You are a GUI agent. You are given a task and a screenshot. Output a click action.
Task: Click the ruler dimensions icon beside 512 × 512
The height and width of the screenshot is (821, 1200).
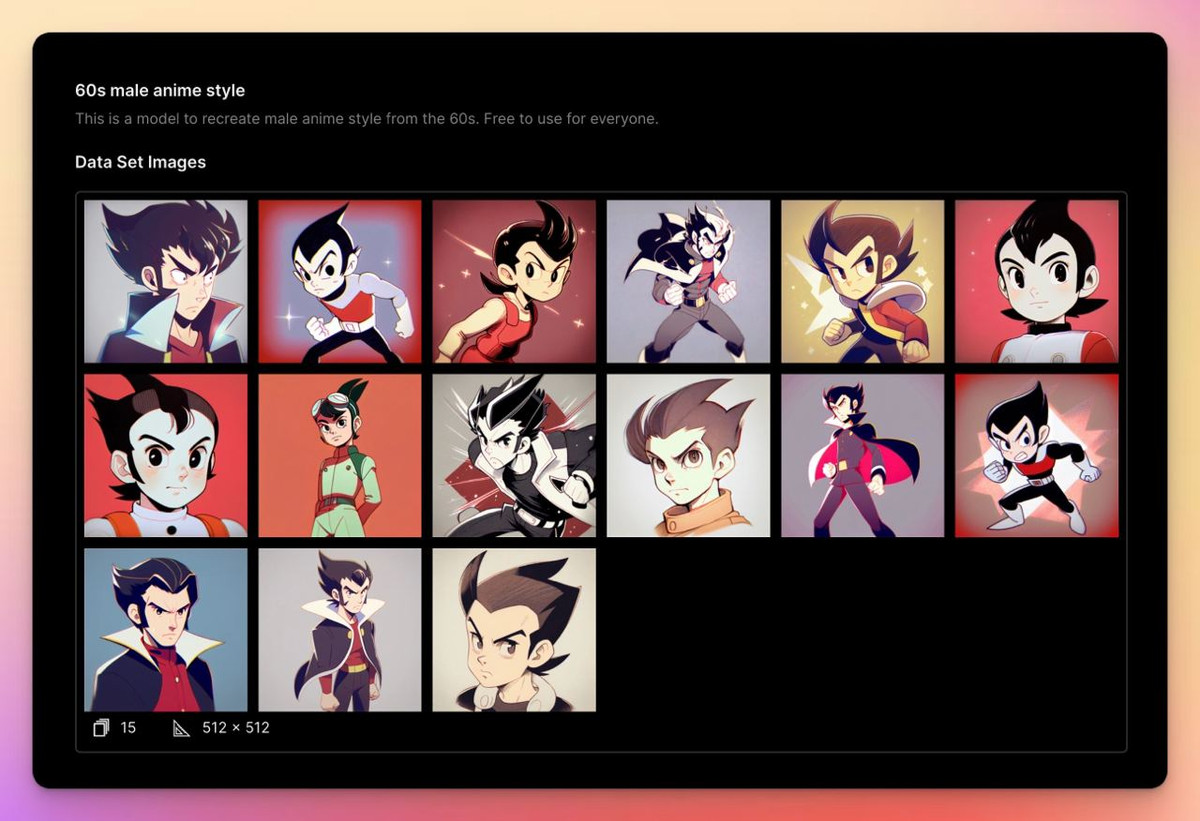181,728
